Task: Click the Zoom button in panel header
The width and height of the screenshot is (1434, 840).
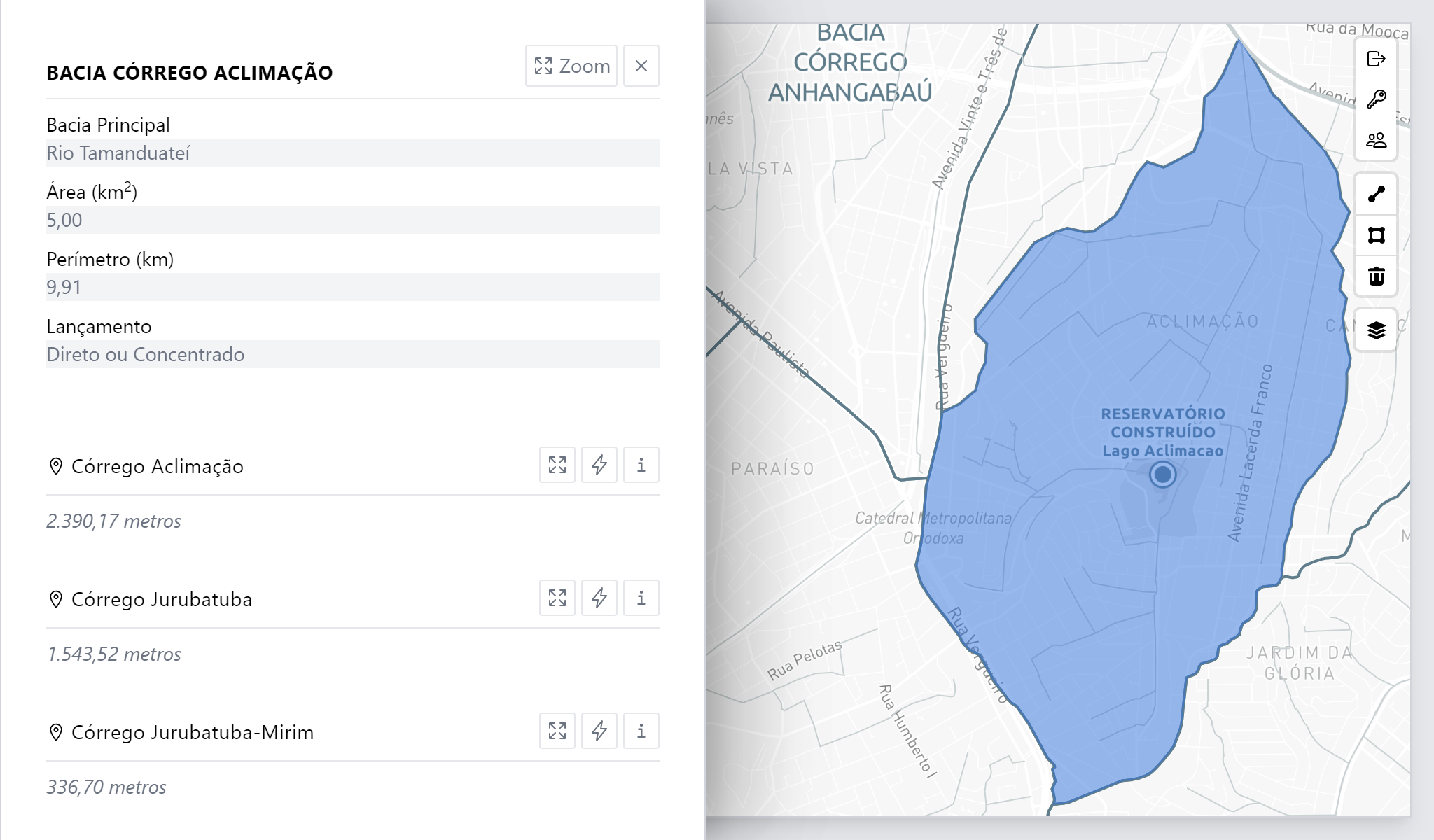Action: (x=571, y=66)
